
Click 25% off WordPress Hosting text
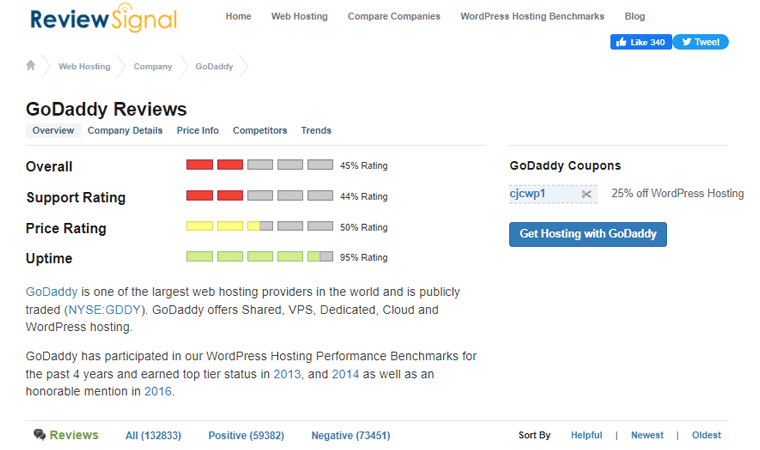678,193
